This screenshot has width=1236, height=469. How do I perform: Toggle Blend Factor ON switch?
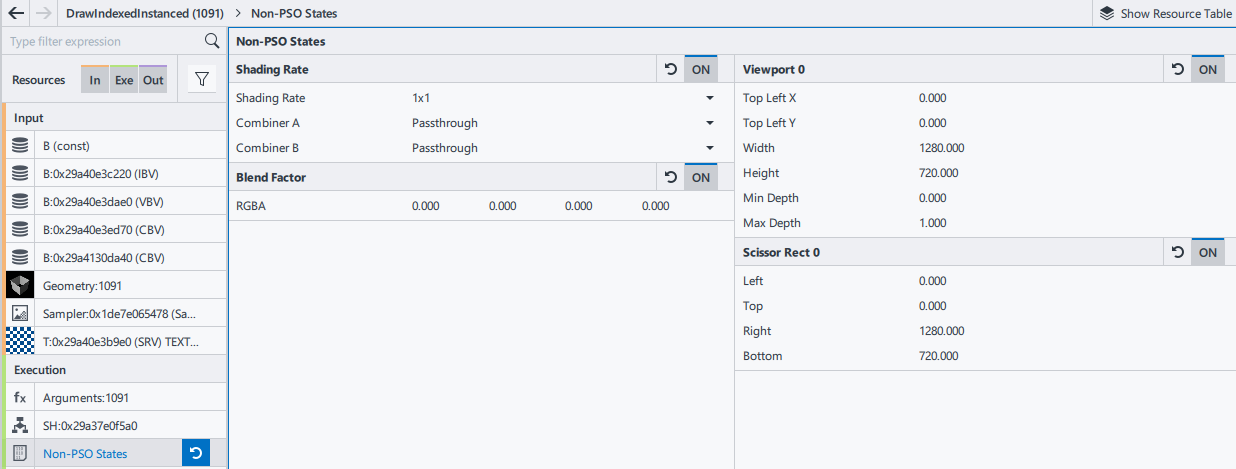(x=701, y=177)
